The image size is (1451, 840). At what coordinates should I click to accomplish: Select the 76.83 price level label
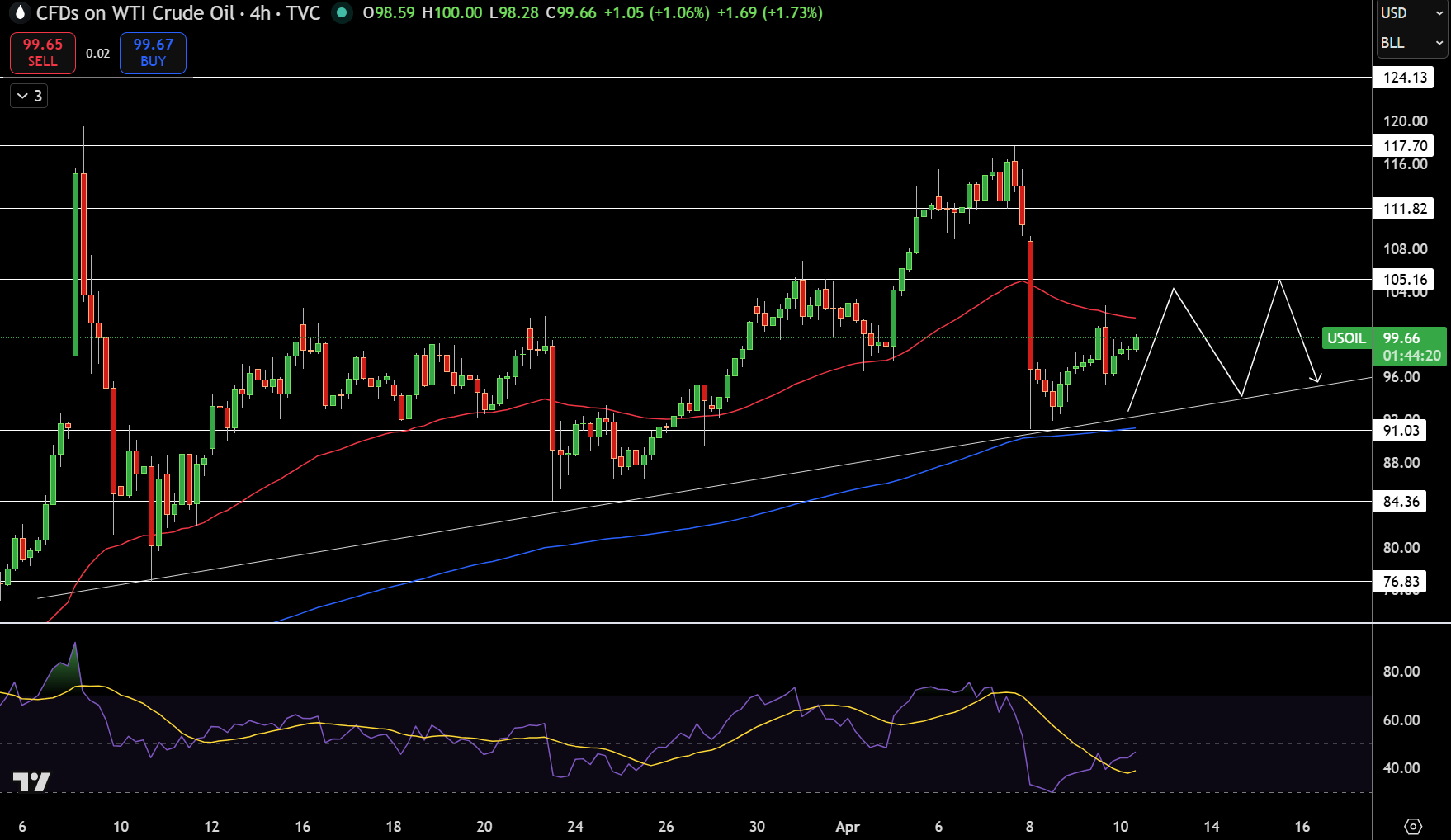1401,582
